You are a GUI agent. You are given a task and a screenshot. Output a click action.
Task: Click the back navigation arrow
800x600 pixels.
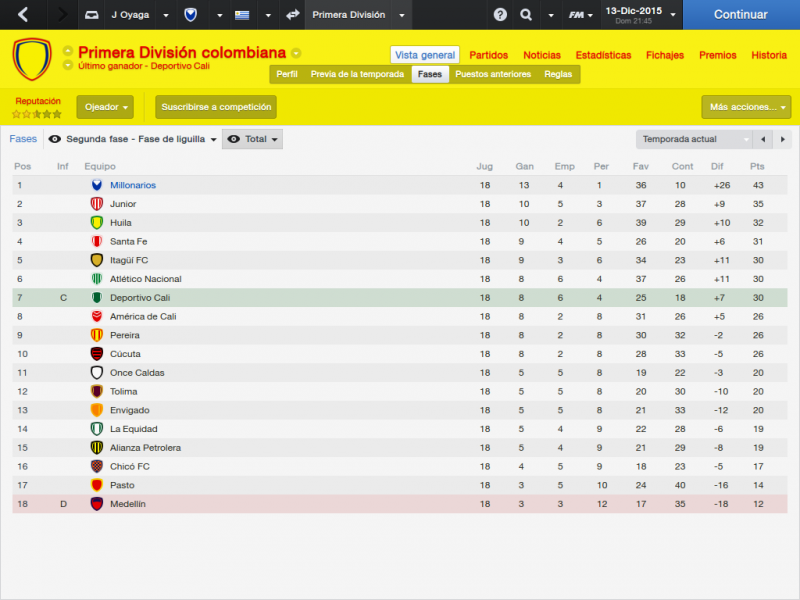pyautogui.click(x=23, y=14)
